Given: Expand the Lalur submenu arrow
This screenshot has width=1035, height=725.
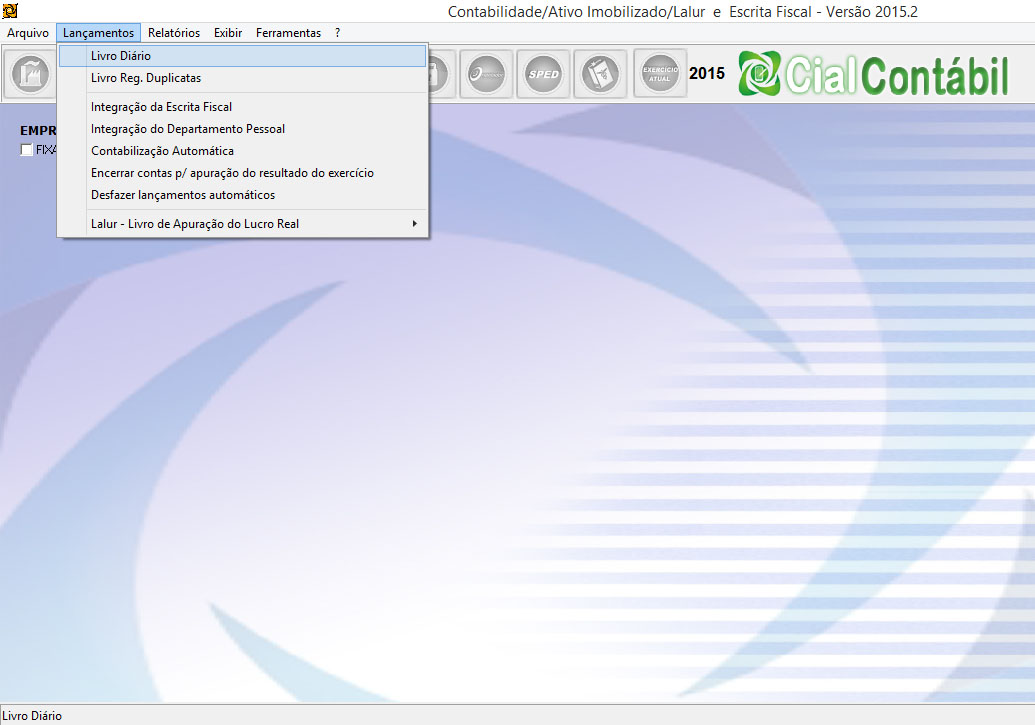Looking at the screenshot, I should click(x=414, y=224).
